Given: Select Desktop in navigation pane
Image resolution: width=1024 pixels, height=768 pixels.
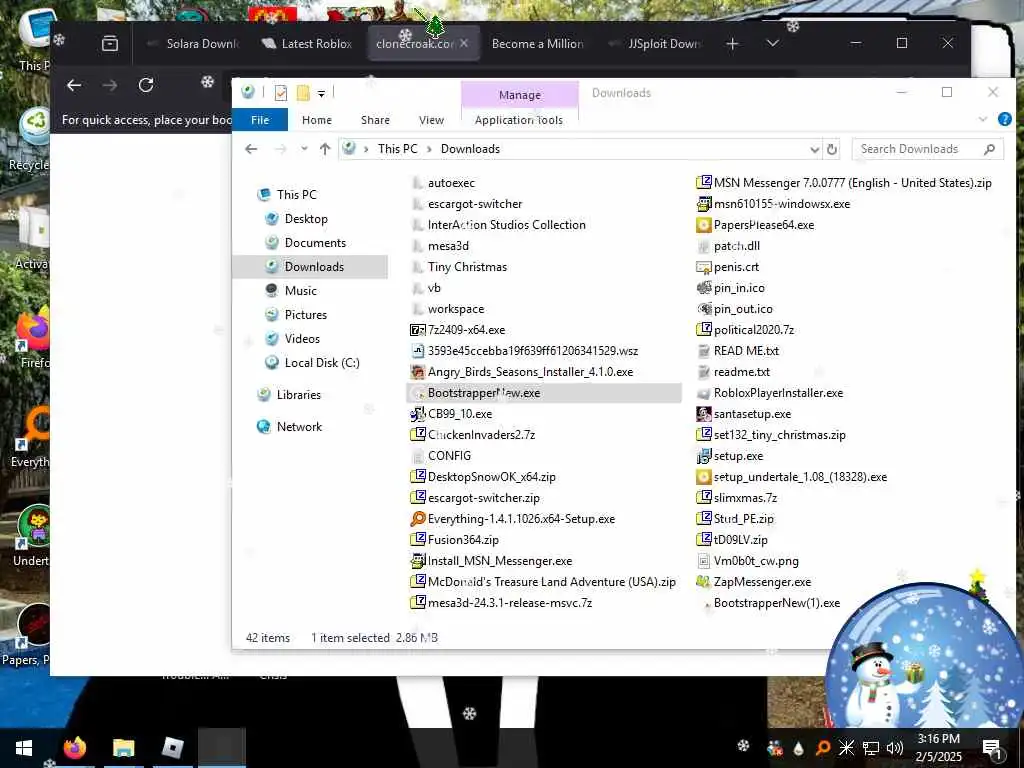Looking at the screenshot, I should [x=306, y=219].
